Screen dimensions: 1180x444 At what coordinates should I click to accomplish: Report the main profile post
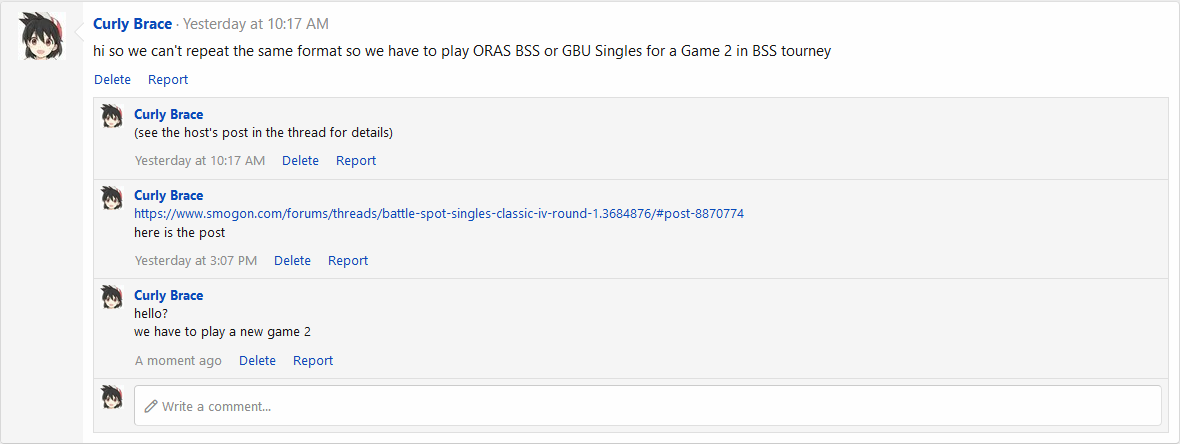[168, 80]
